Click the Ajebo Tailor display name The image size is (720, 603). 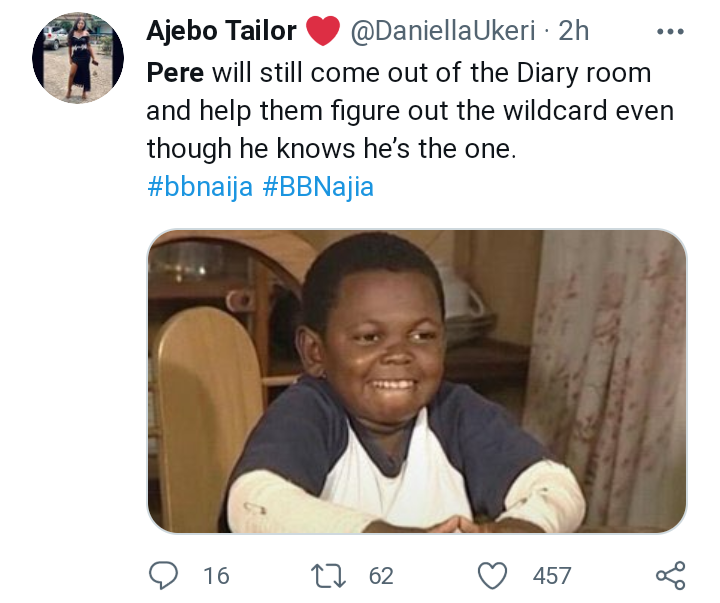pos(221,31)
